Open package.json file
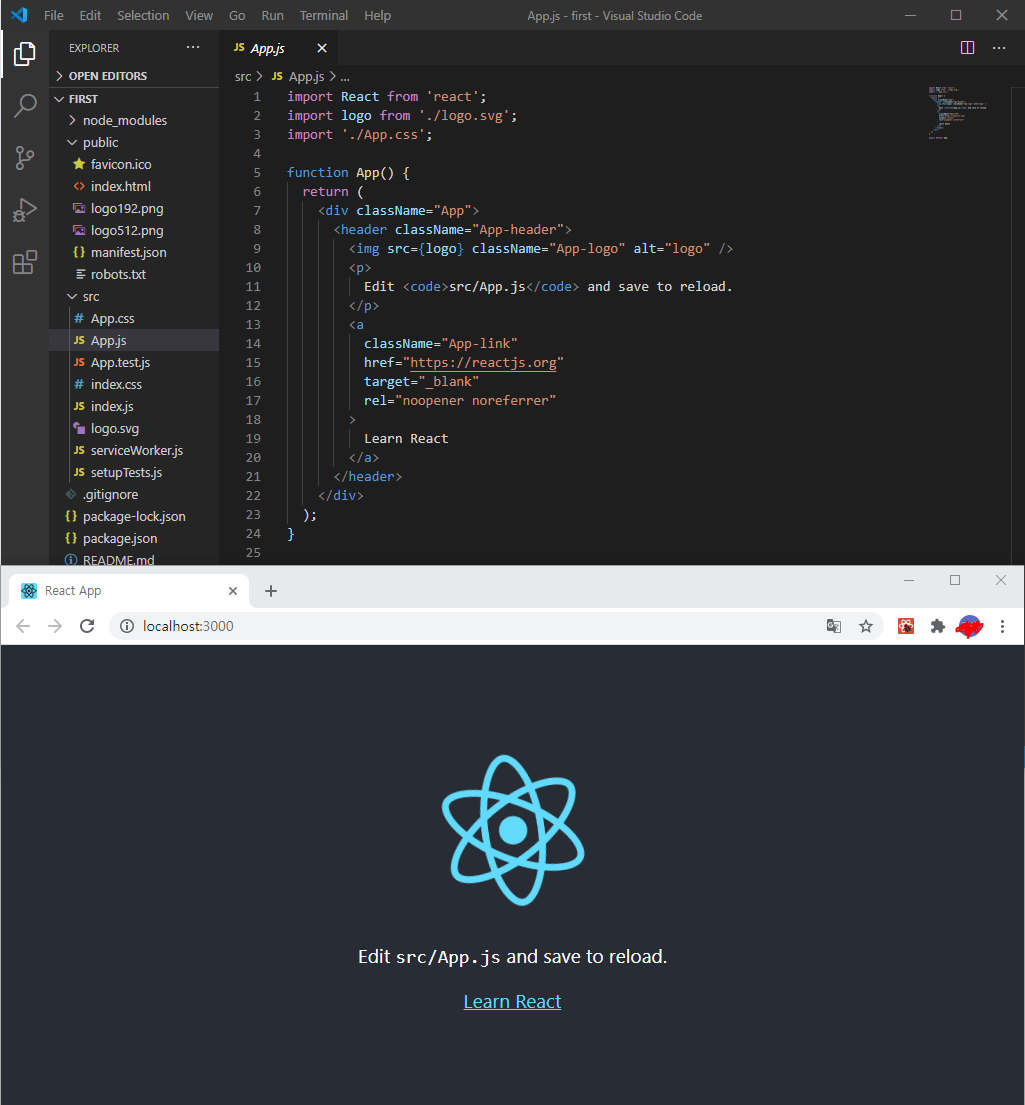The height and width of the screenshot is (1105, 1025). [134, 538]
